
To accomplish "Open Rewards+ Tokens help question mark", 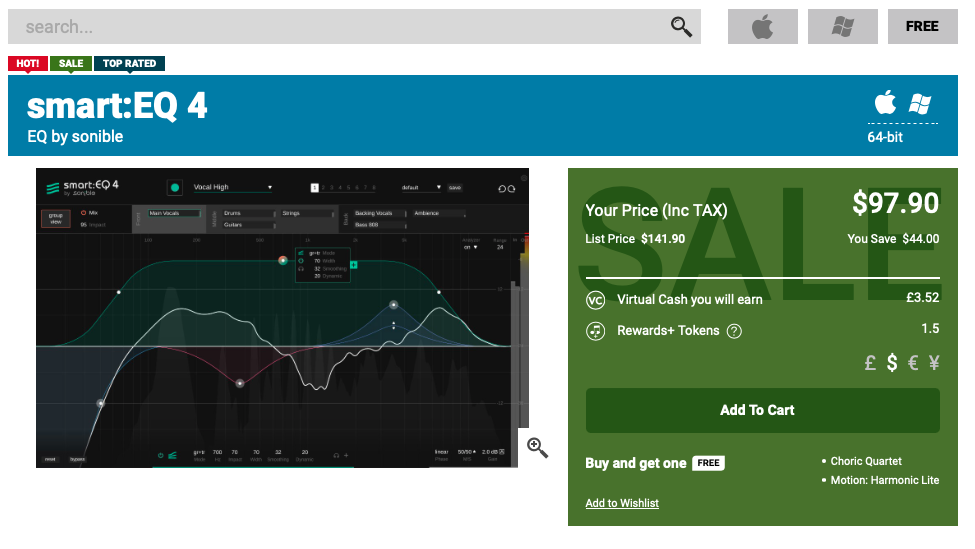I will [734, 331].
